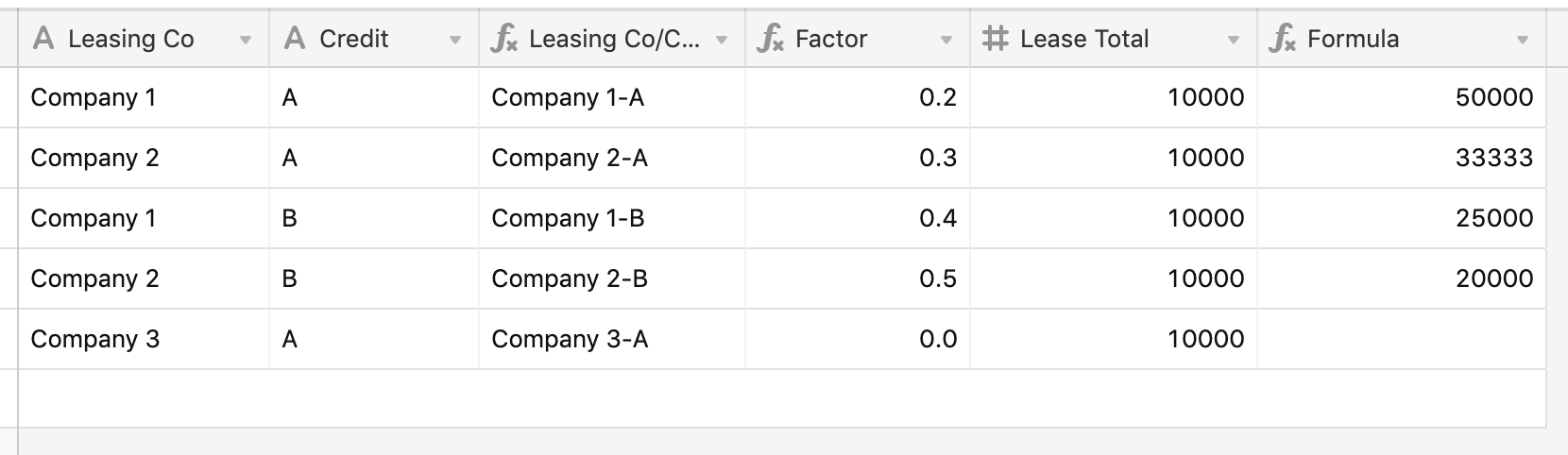Screen dimensions: 1568x455
Task: Click the fx icon beside Formula header
Action: point(1282,39)
